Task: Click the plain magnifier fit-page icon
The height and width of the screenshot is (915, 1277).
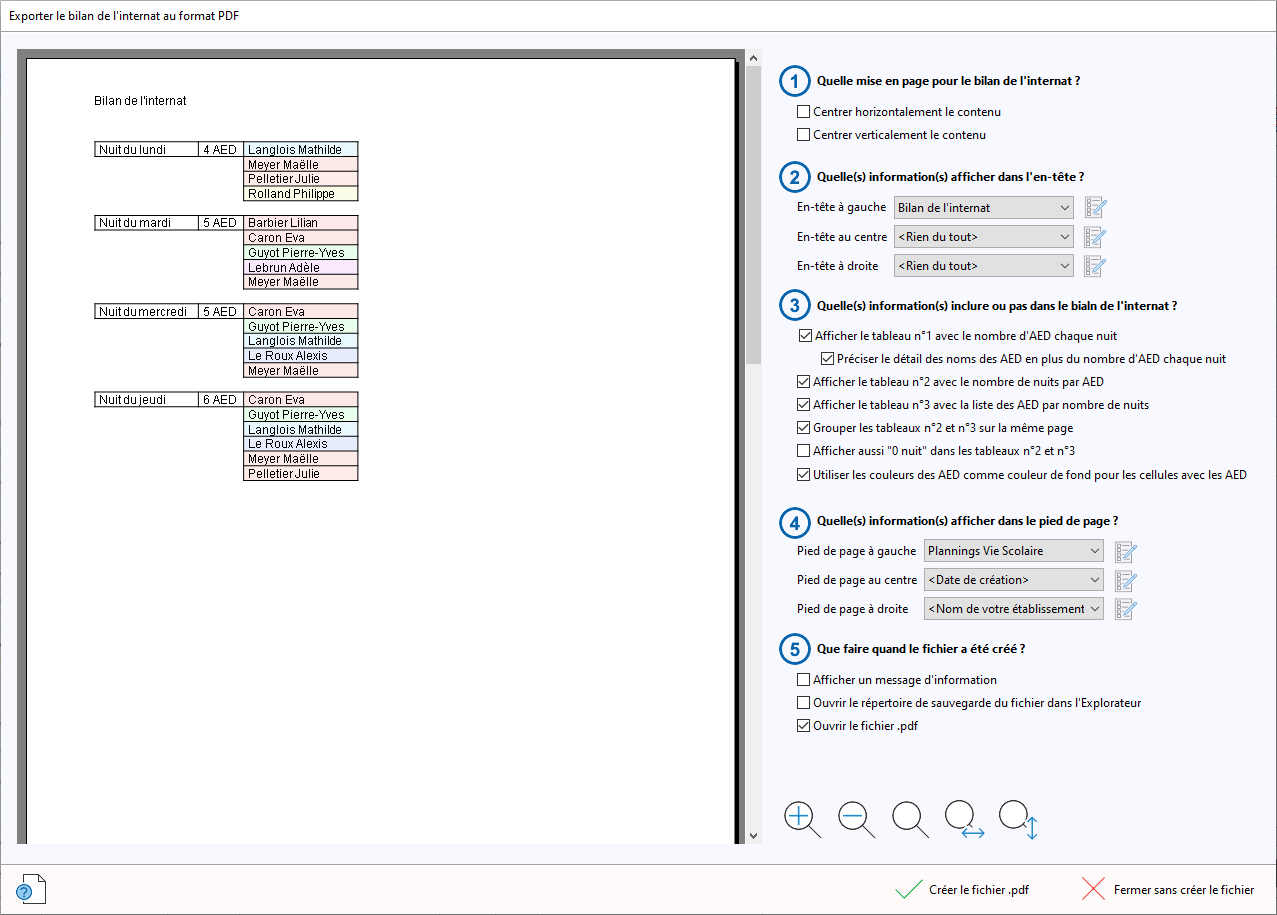Action: click(909, 818)
